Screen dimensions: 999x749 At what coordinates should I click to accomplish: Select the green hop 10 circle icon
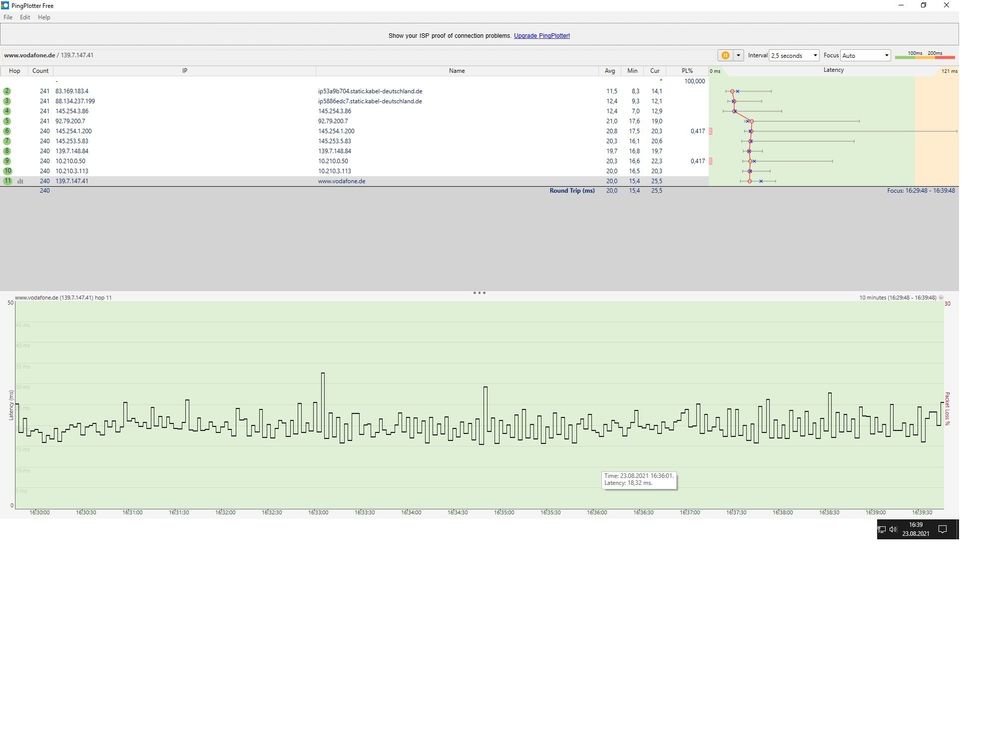pos(7,171)
